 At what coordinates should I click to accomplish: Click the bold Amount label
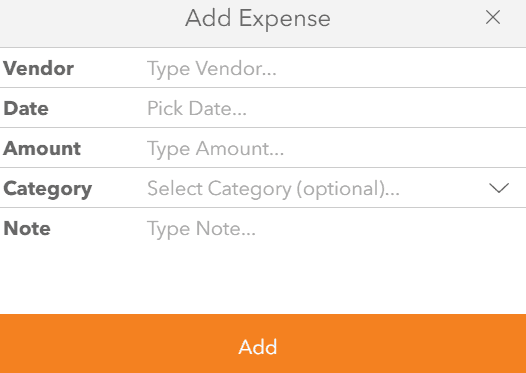click(42, 148)
